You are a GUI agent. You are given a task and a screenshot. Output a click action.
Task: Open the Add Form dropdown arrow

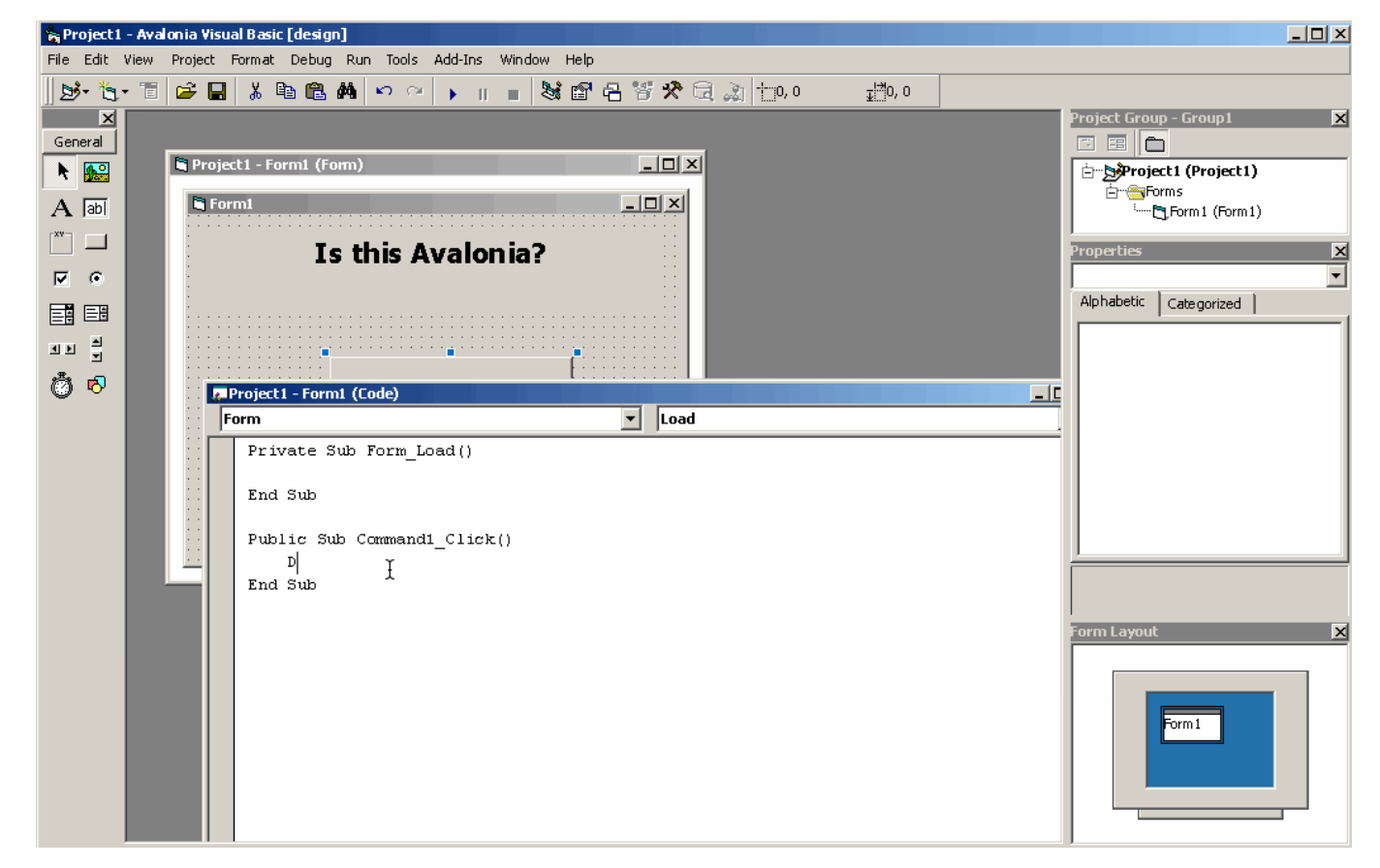[124, 92]
